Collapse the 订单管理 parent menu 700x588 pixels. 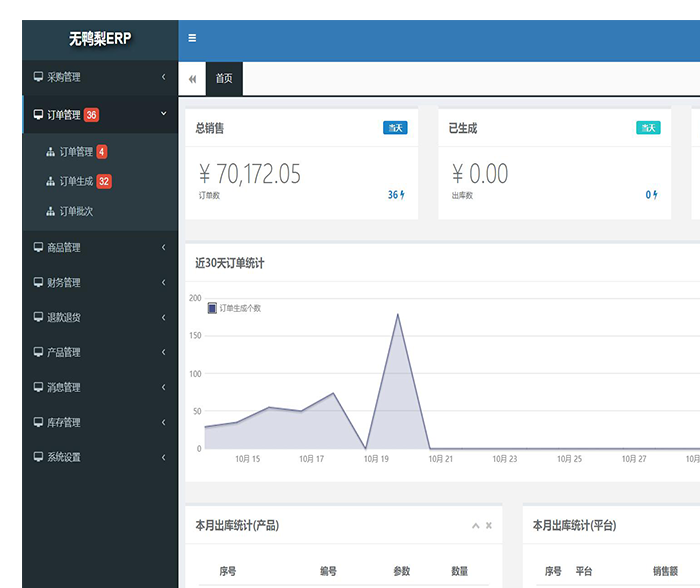[163, 114]
